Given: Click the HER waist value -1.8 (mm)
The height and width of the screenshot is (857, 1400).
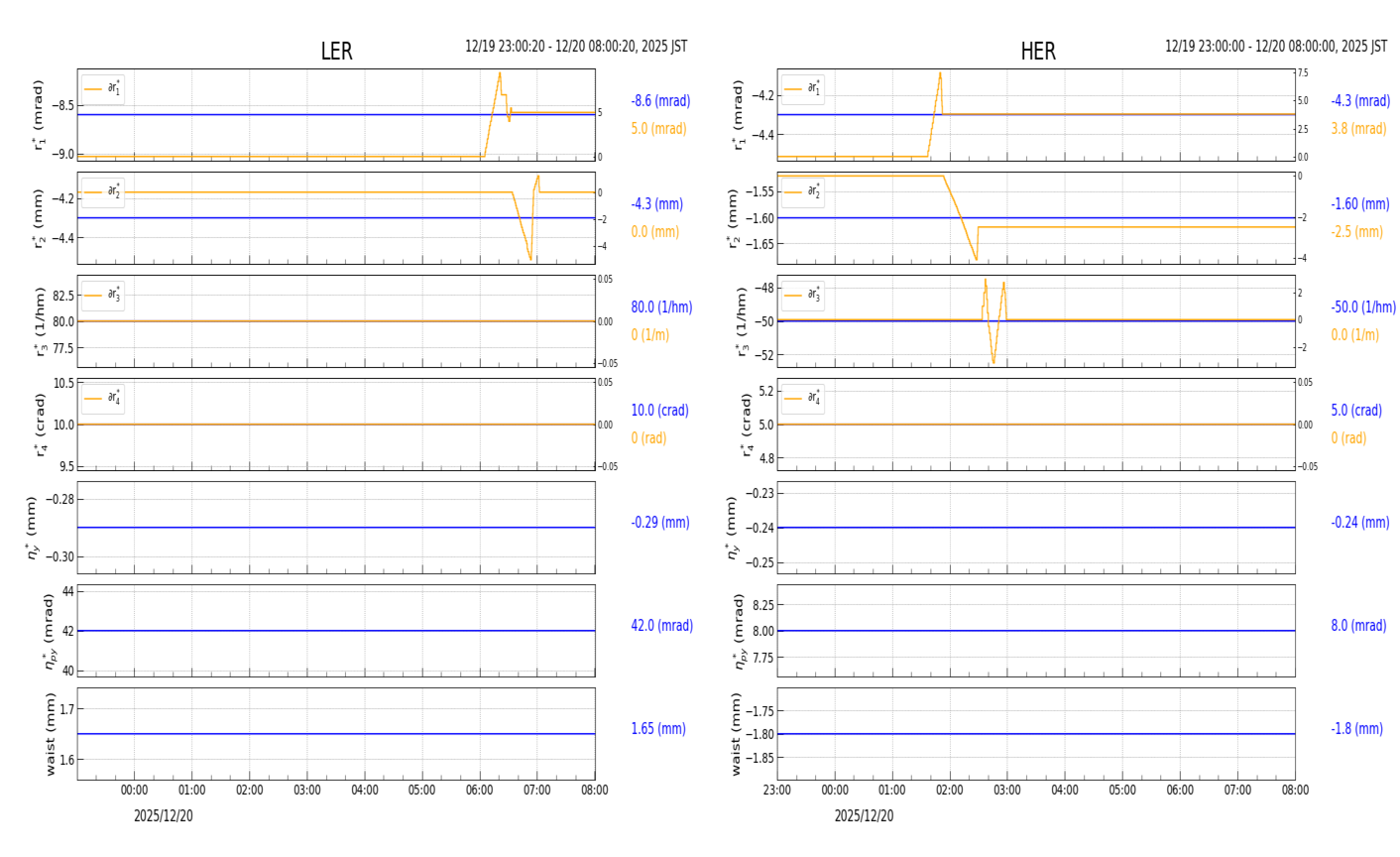Looking at the screenshot, I should 1356,729.
